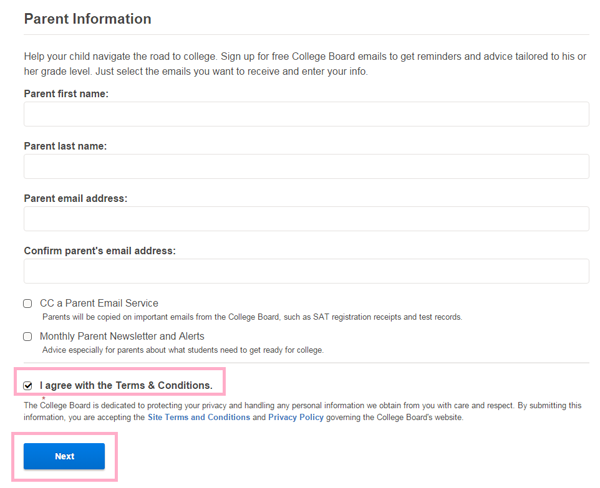Click the newsletter advice description text
600x488 pixels.
click(181, 350)
